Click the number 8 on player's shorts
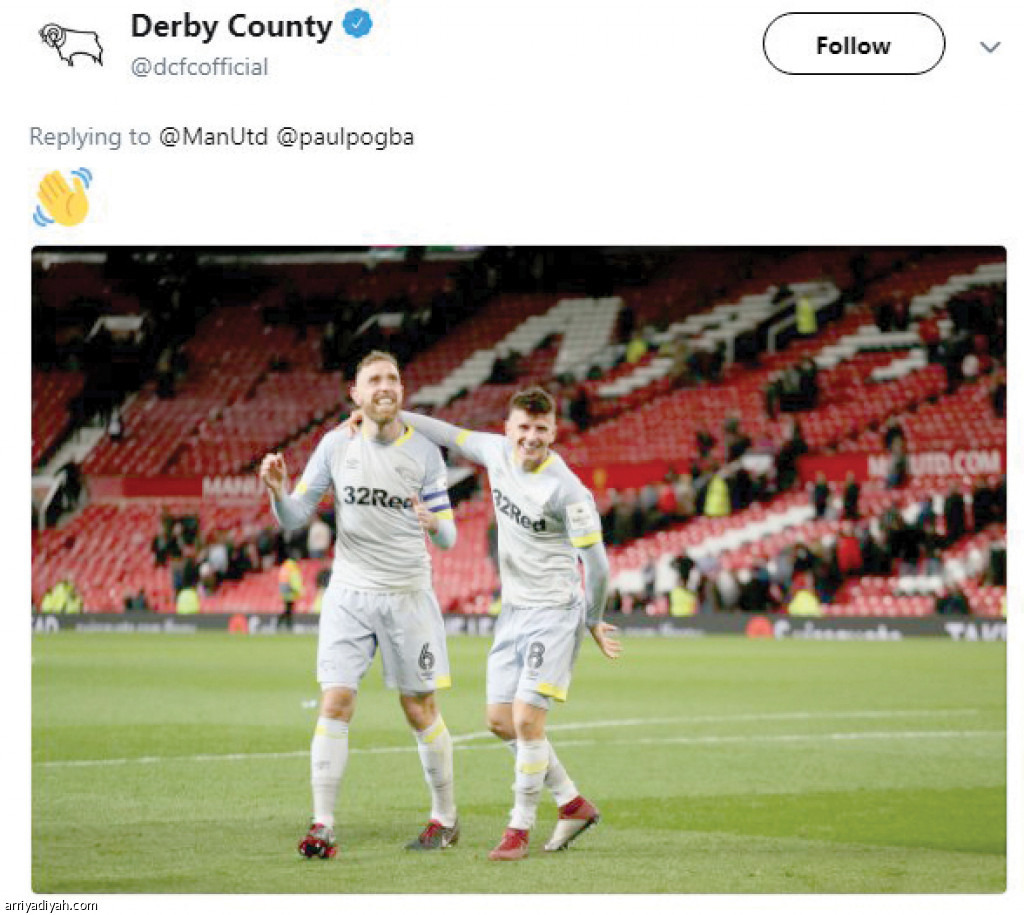Image resolution: width=1024 pixels, height=915 pixels. tap(535, 654)
